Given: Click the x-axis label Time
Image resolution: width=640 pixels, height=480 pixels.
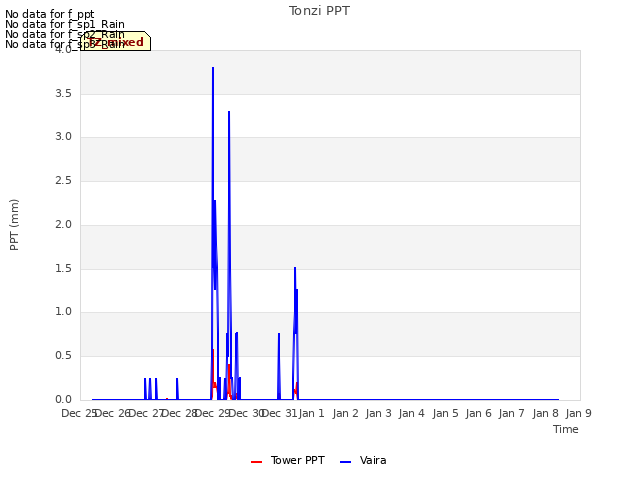Looking at the screenshot, I should [x=565, y=429].
